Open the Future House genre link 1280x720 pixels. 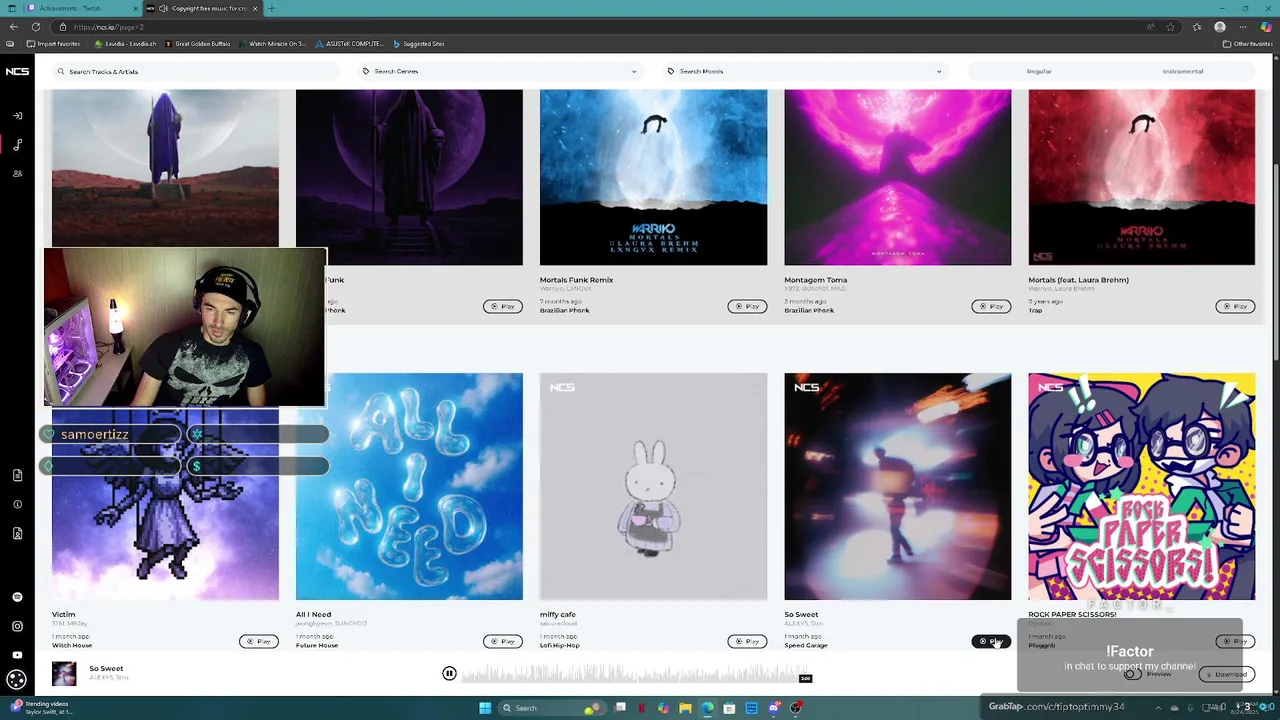[x=317, y=645]
